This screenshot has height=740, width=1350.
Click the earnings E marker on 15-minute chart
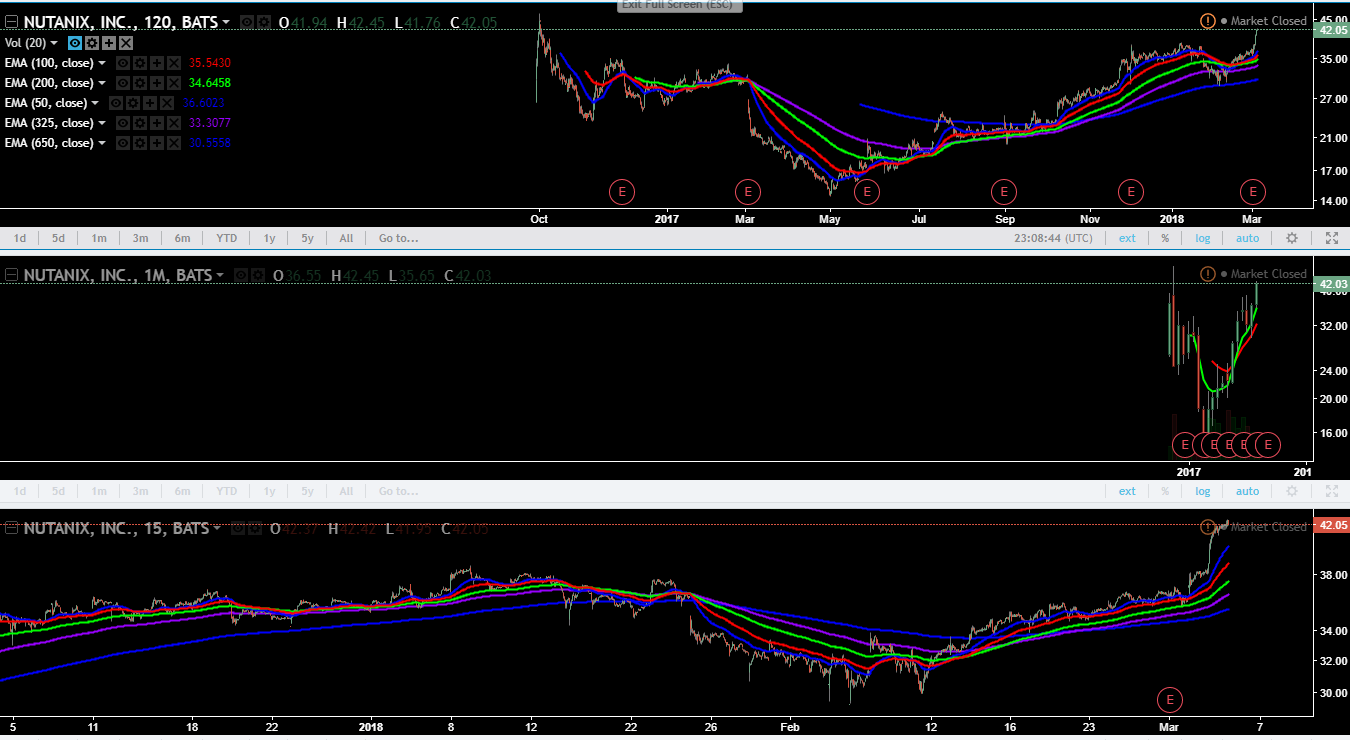[1168, 699]
